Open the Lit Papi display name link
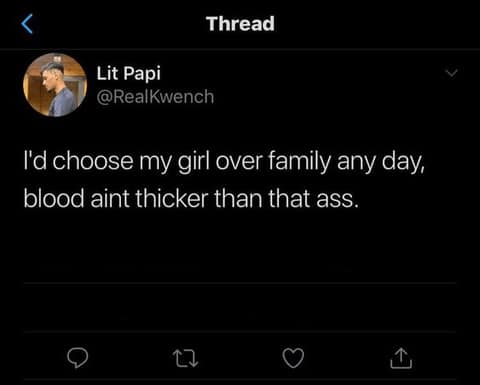Viewport: 480px width, 385px height. [129, 73]
